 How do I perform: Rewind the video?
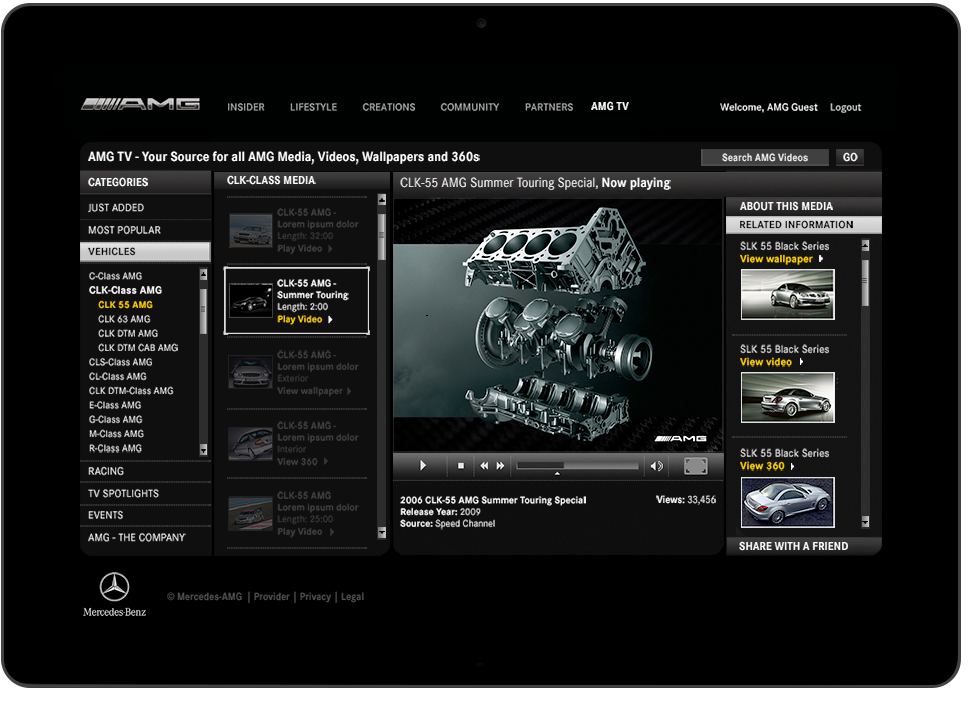pos(484,466)
